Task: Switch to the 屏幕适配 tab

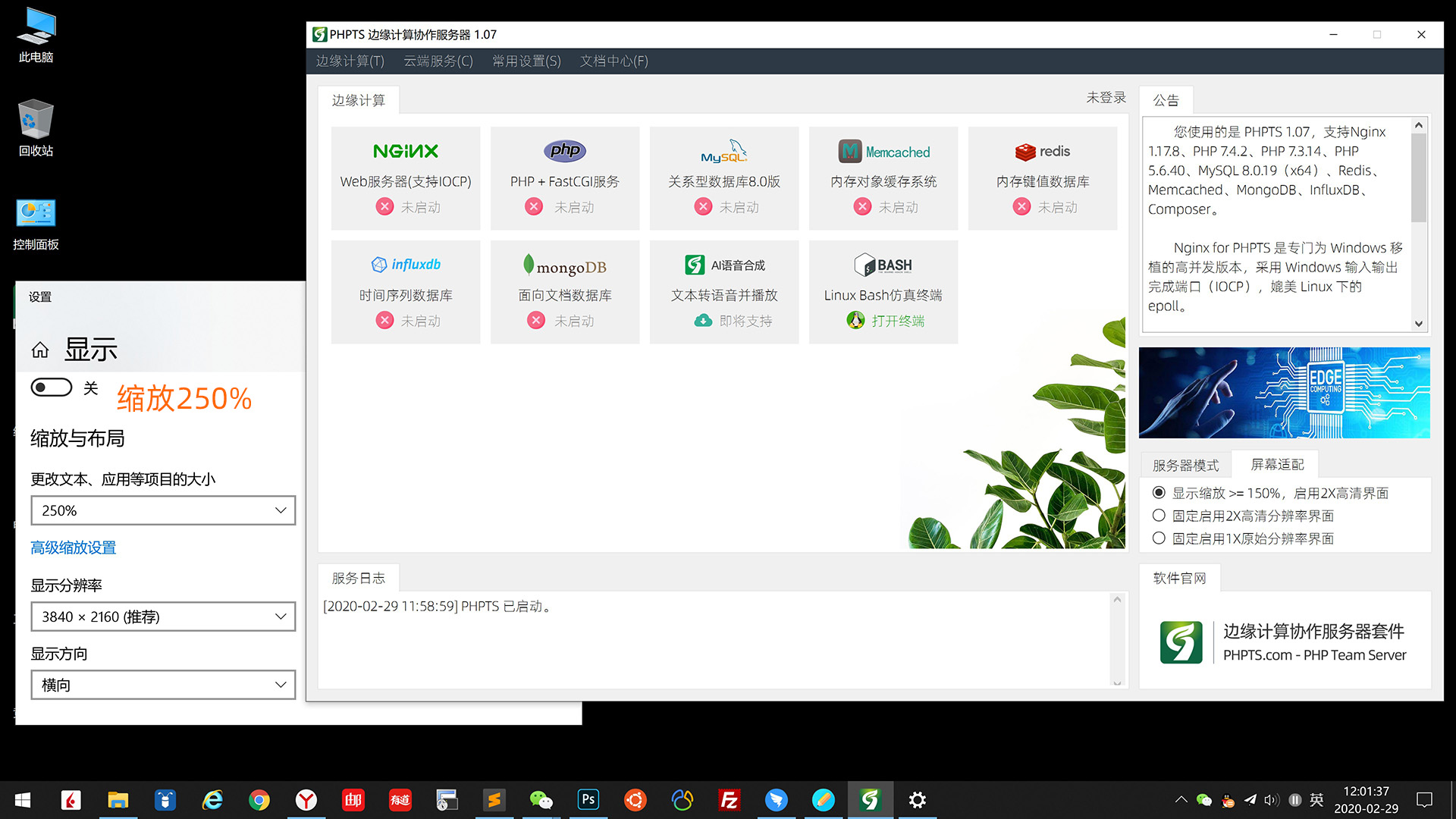Action: click(1277, 464)
